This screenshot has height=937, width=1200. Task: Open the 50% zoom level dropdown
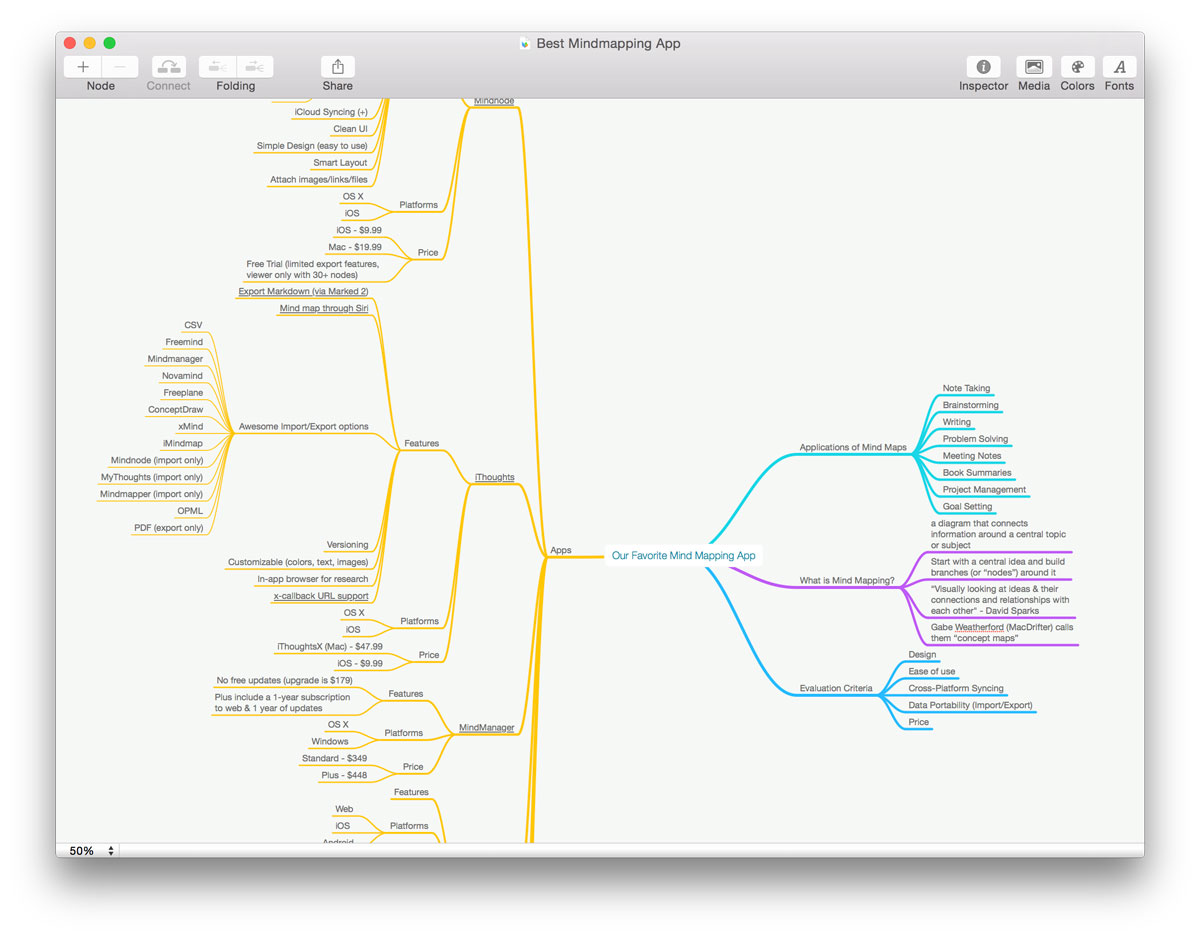pyautogui.click(x=90, y=851)
